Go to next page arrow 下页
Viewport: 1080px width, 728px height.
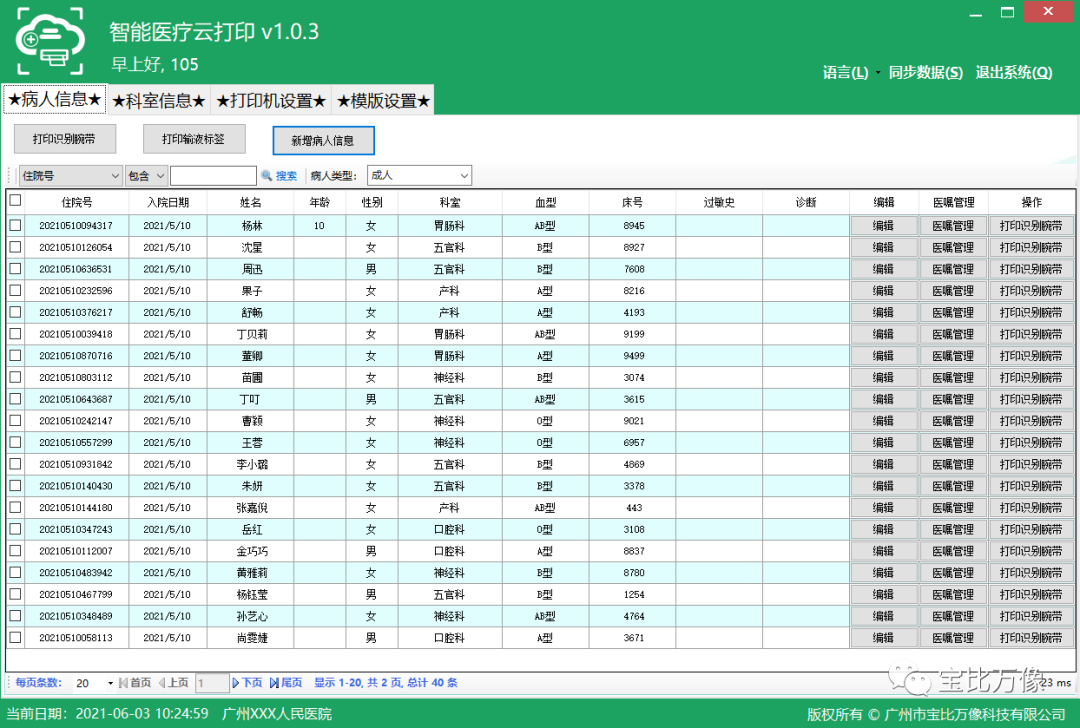[237, 683]
